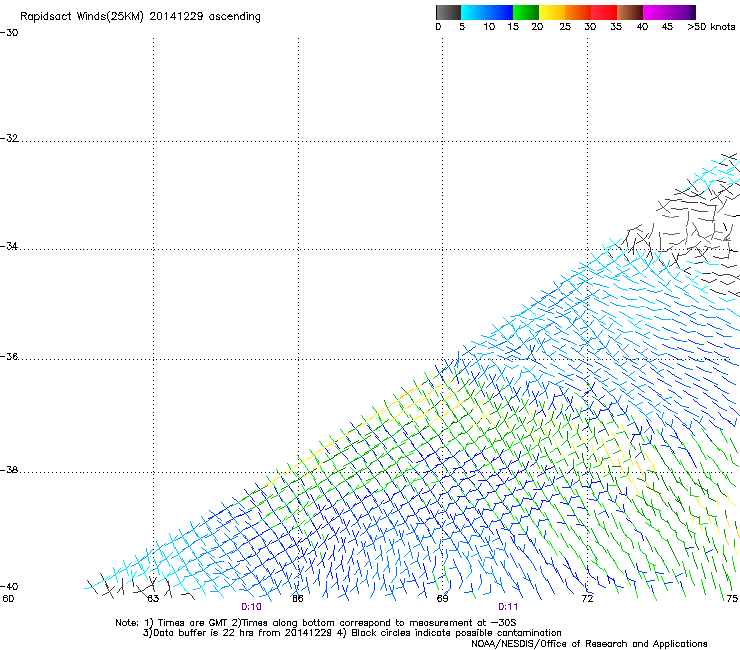
Task: Click the '10' legend scale label
Action: tap(489, 27)
